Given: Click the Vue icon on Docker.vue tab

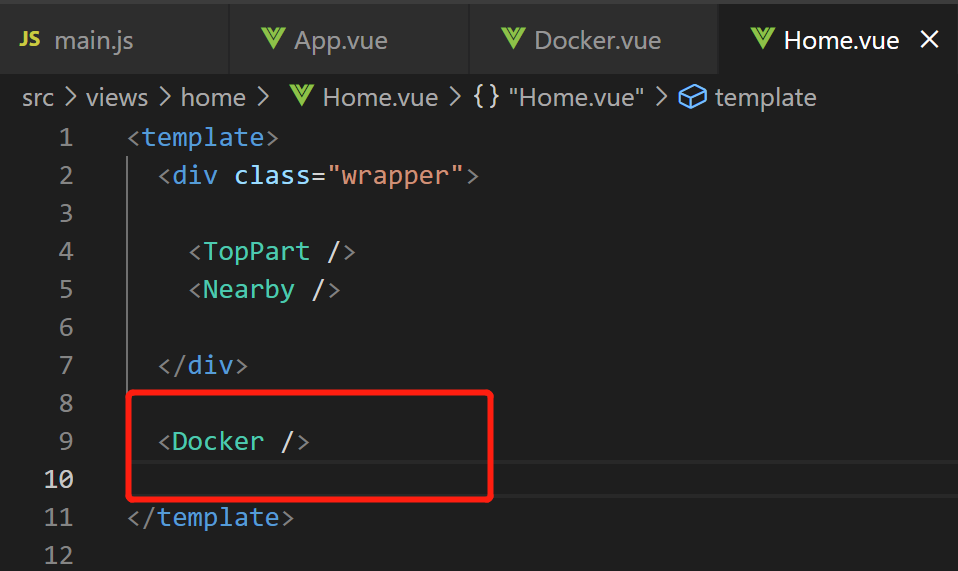Looking at the screenshot, I should tap(514, 40).
